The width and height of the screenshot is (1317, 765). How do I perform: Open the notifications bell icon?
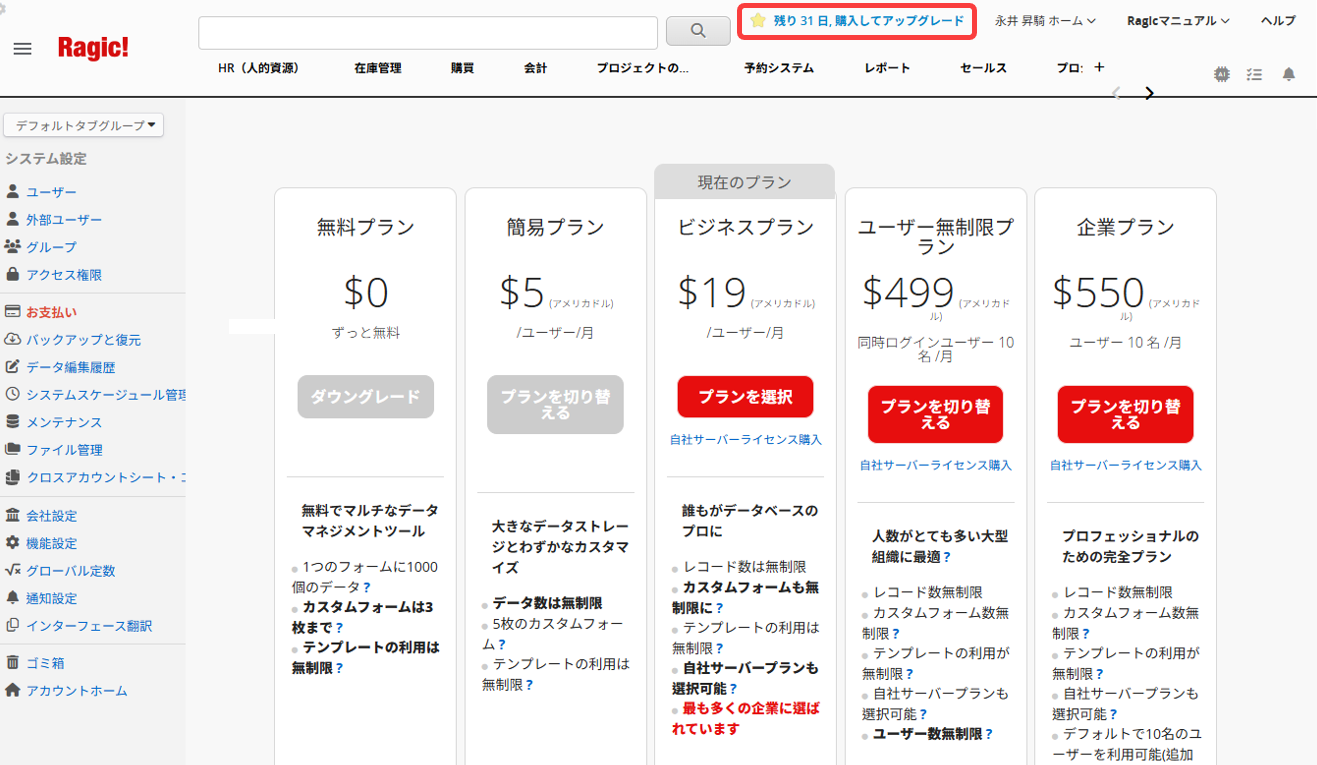(1289, 74)
